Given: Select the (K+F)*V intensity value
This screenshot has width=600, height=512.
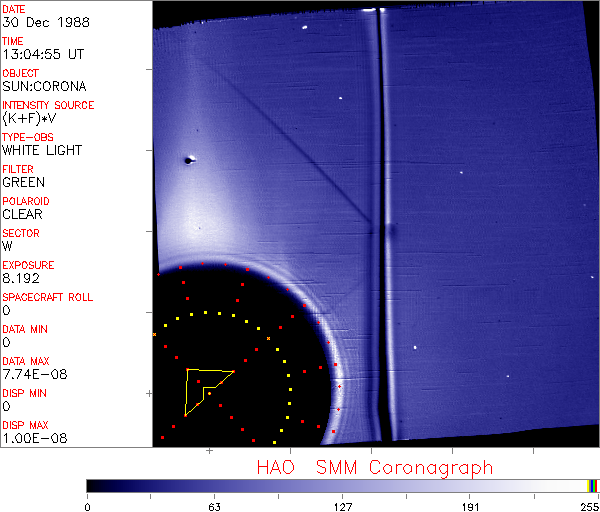Looking at the screenshot, I should point(29,118).
